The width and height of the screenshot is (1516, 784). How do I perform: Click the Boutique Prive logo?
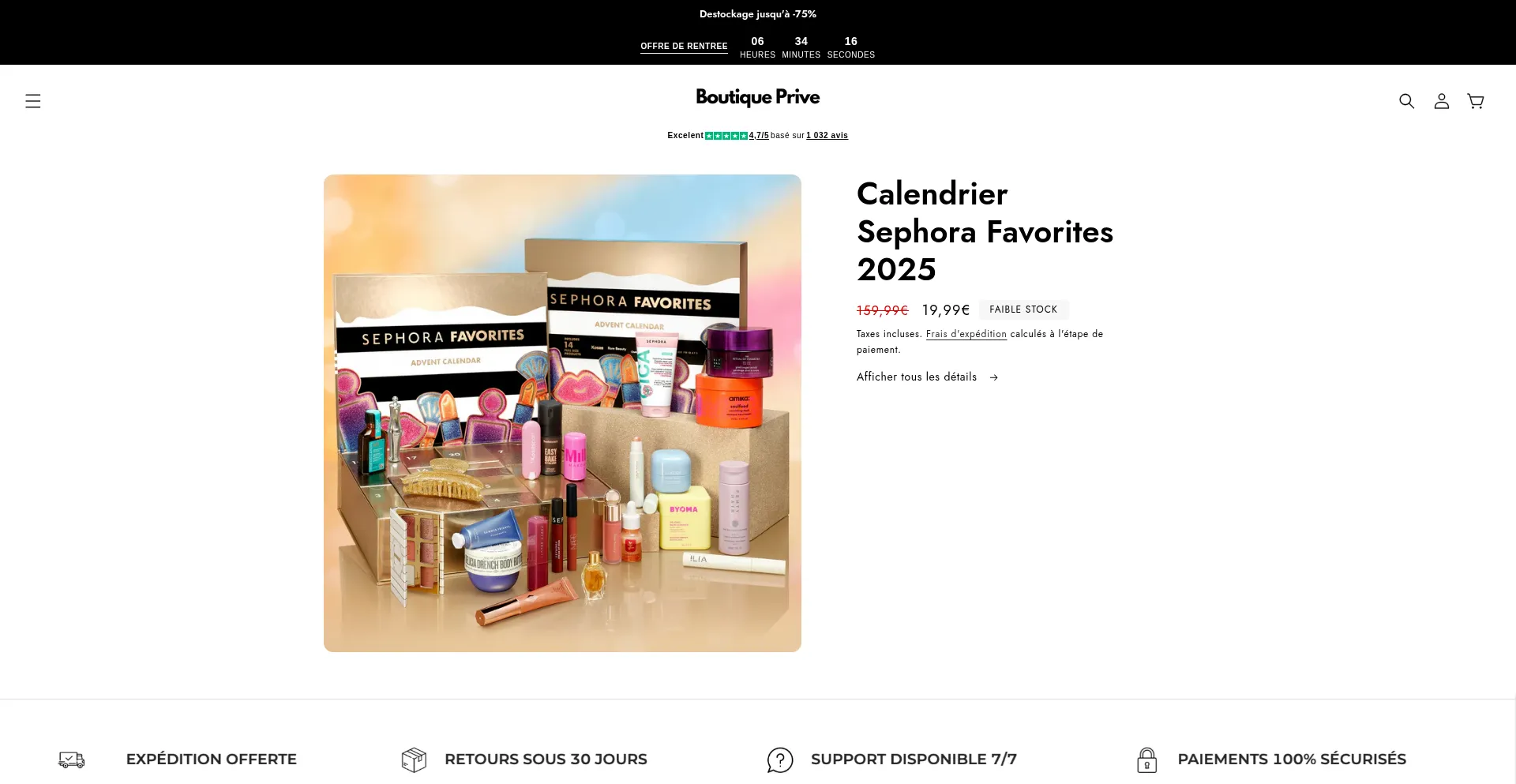coord(758,97)
